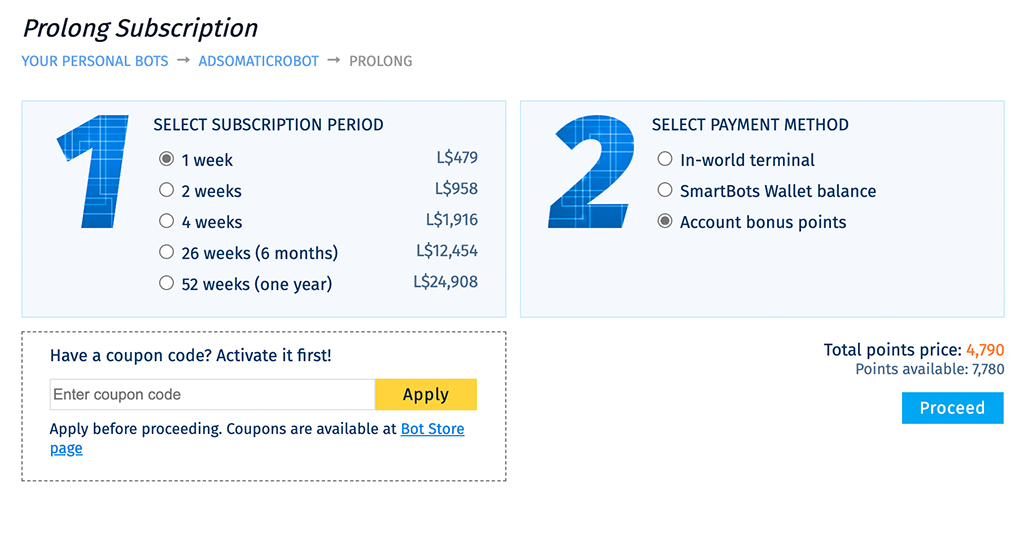
Task: Apply the coupon code
Action: point(426,395)
